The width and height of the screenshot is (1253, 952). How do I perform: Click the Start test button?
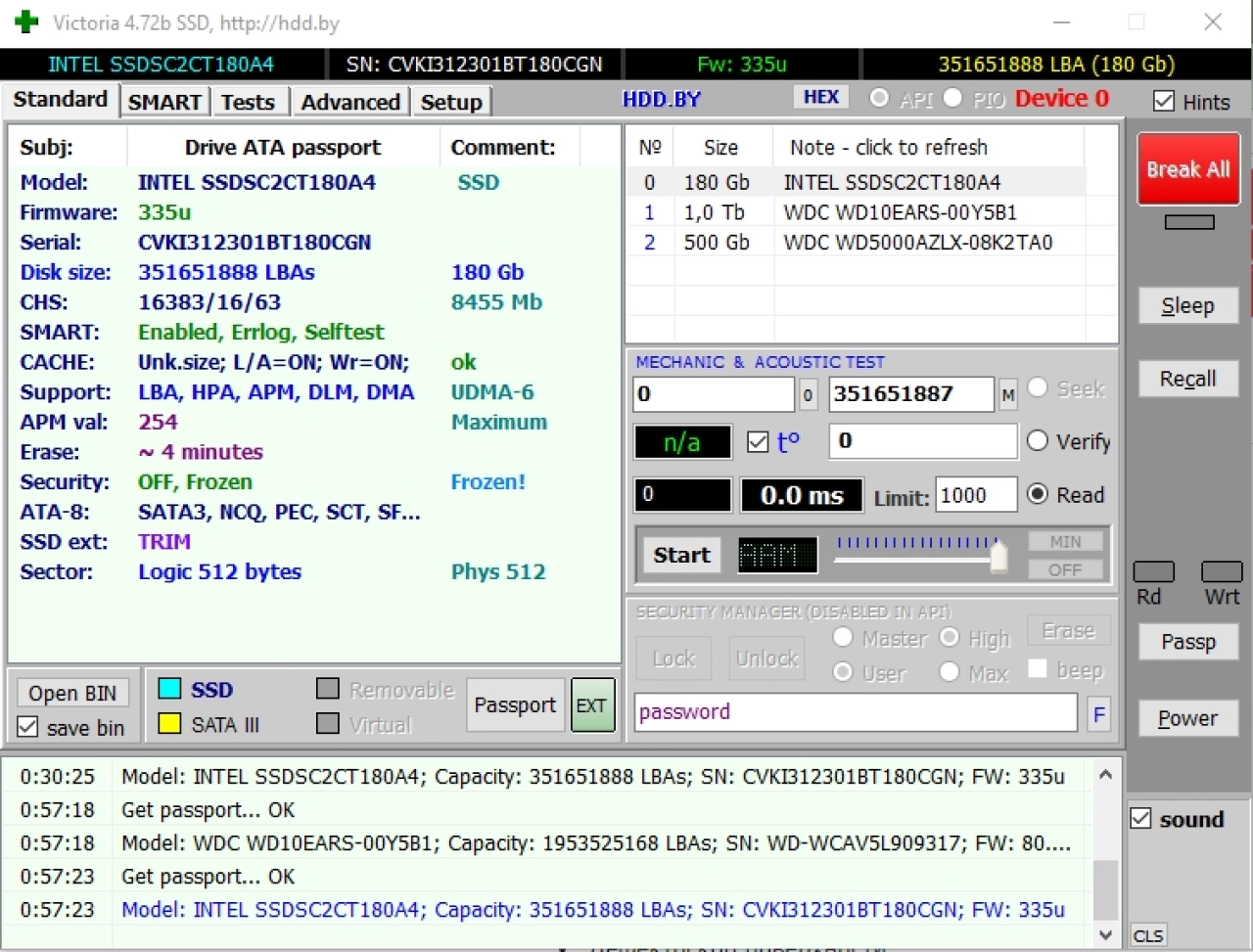[681, 556]
